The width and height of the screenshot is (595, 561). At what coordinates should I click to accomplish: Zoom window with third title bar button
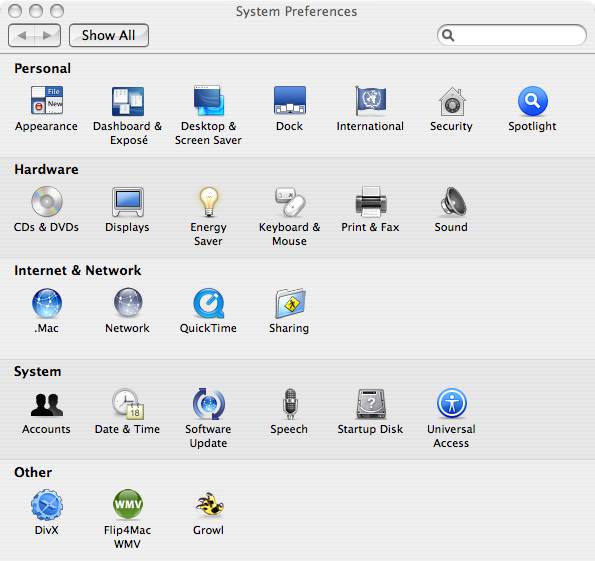tap(57, 11)
